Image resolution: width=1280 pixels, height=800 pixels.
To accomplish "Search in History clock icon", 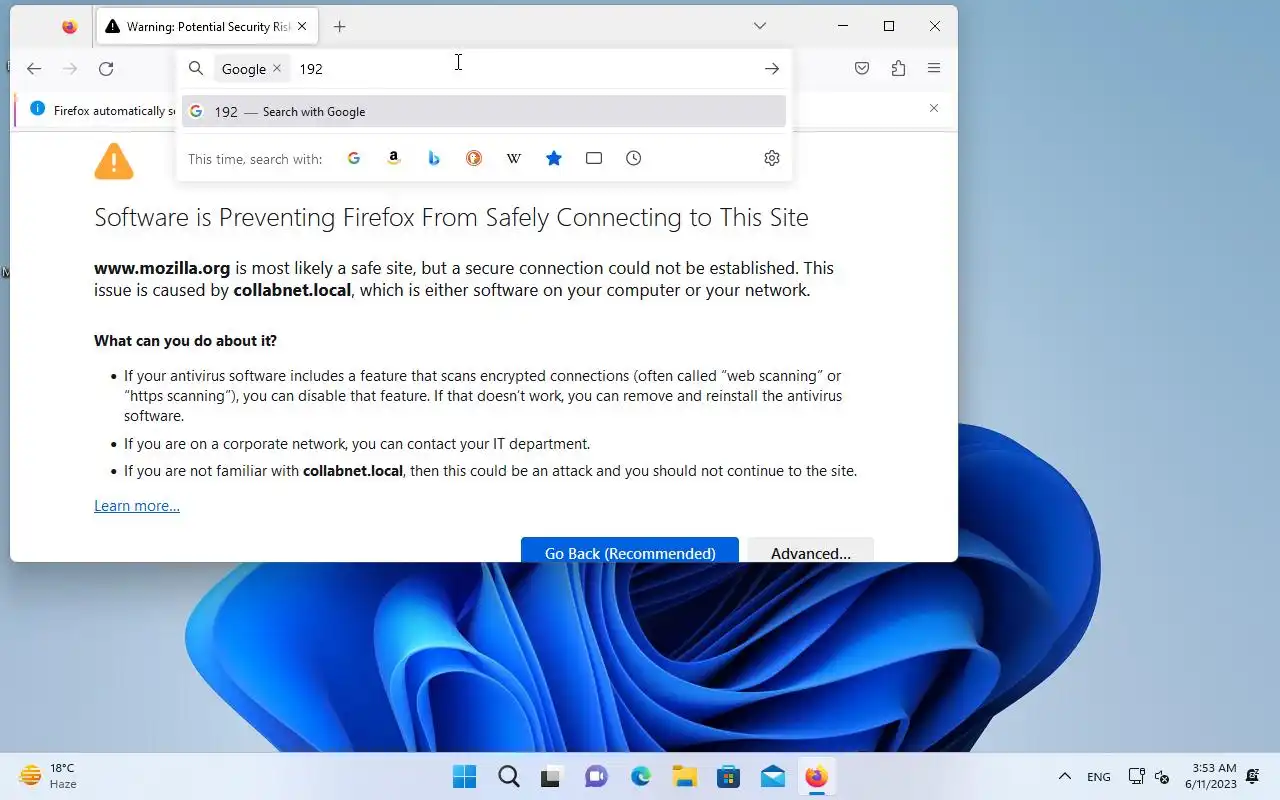I will coord(634,158).
